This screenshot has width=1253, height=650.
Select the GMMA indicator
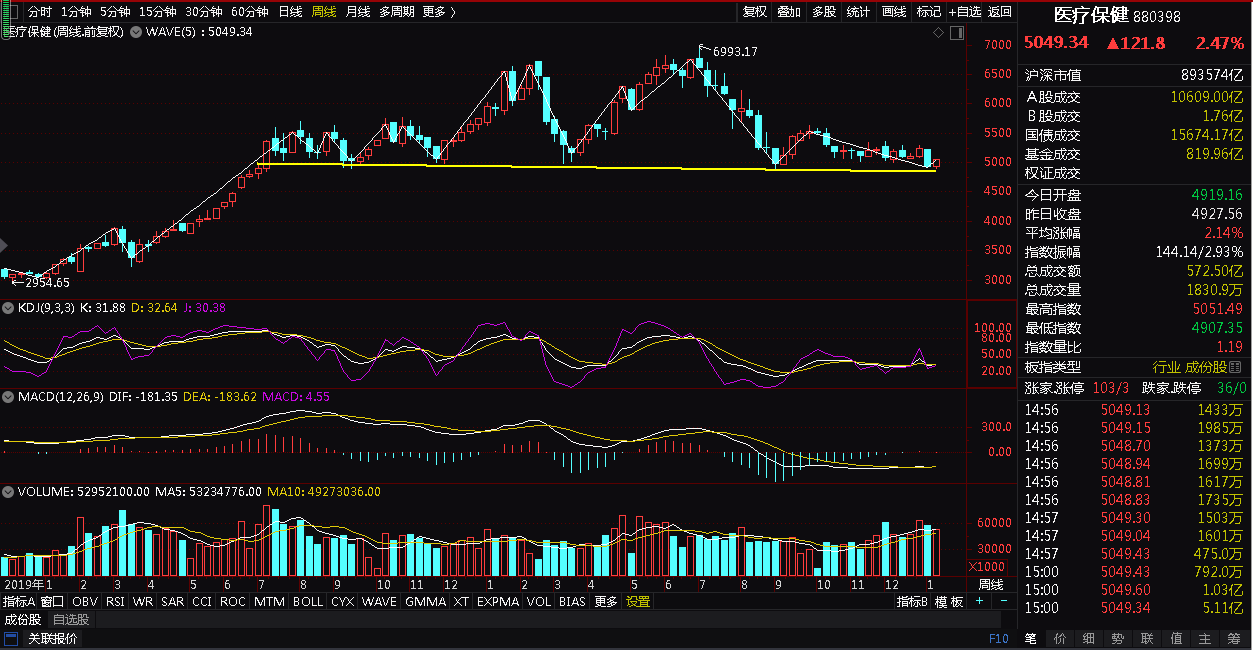(x=425, y=601)
